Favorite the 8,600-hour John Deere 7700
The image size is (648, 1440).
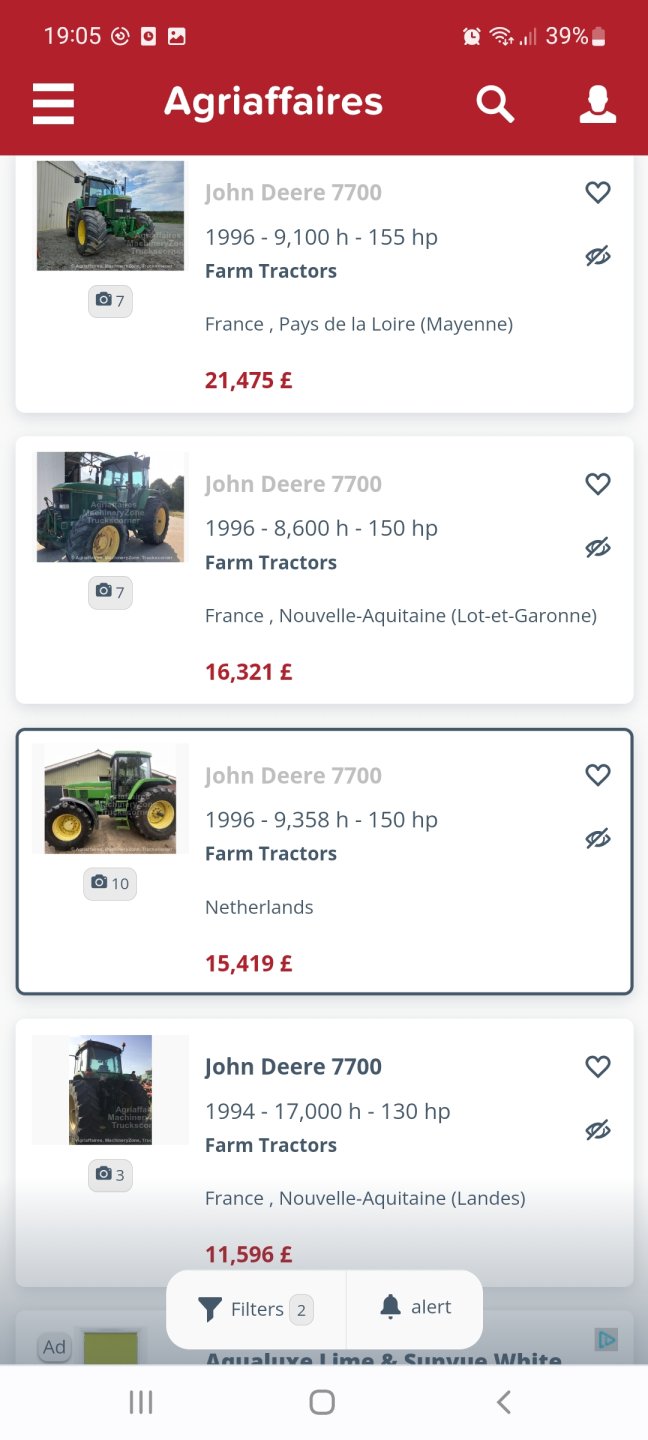point(597,483)
